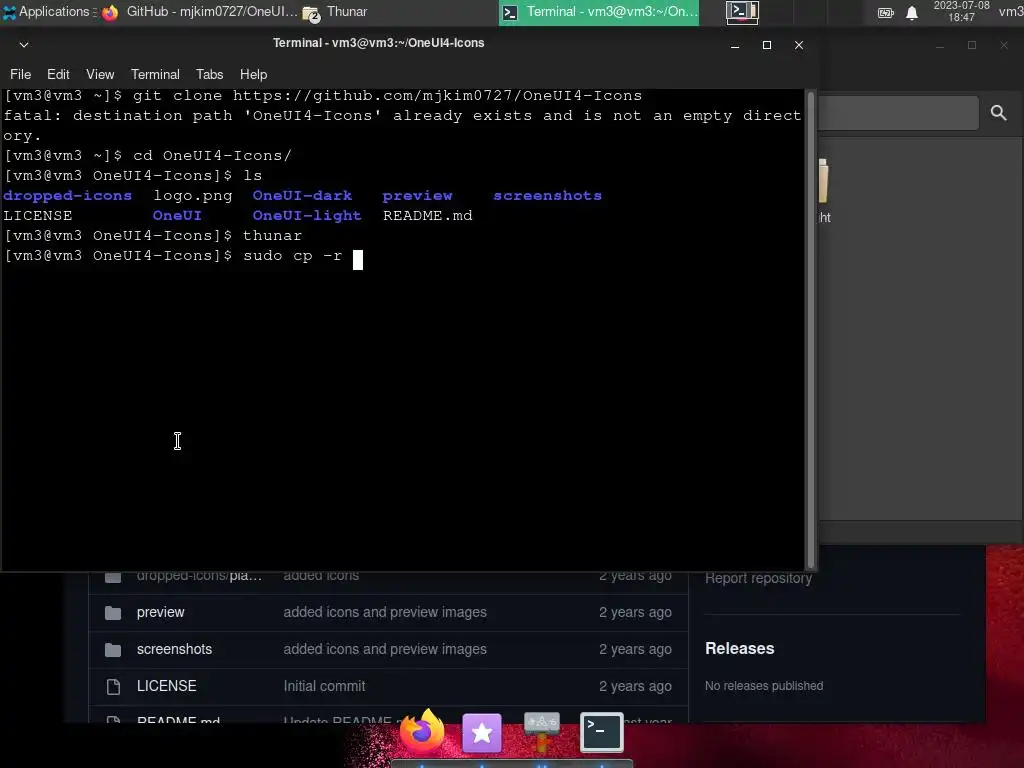Open the third dock icon beside the terminal
1024x768 pixels.
541,733
